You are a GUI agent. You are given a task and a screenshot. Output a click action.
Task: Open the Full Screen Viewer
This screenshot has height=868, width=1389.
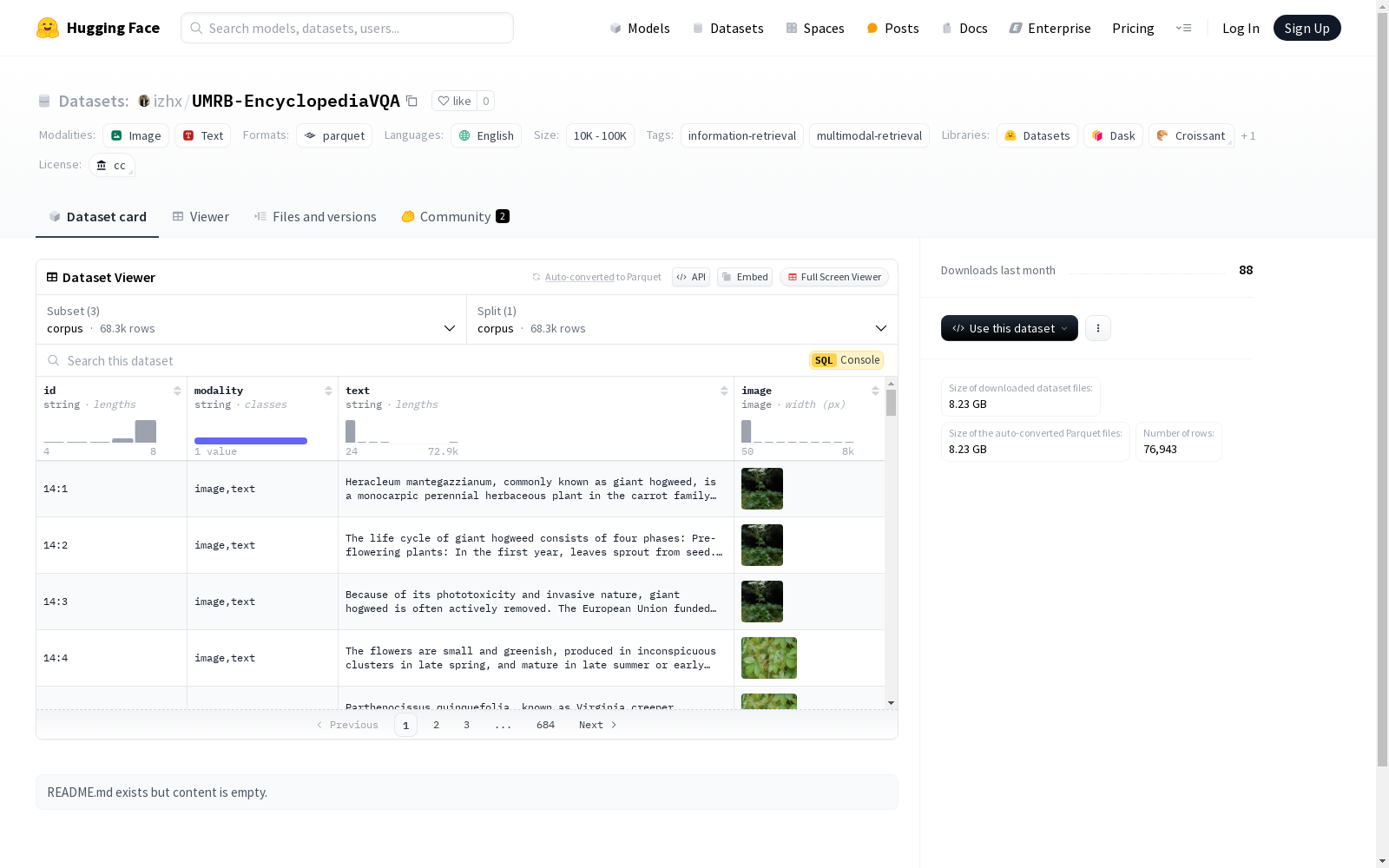(834, 277)
